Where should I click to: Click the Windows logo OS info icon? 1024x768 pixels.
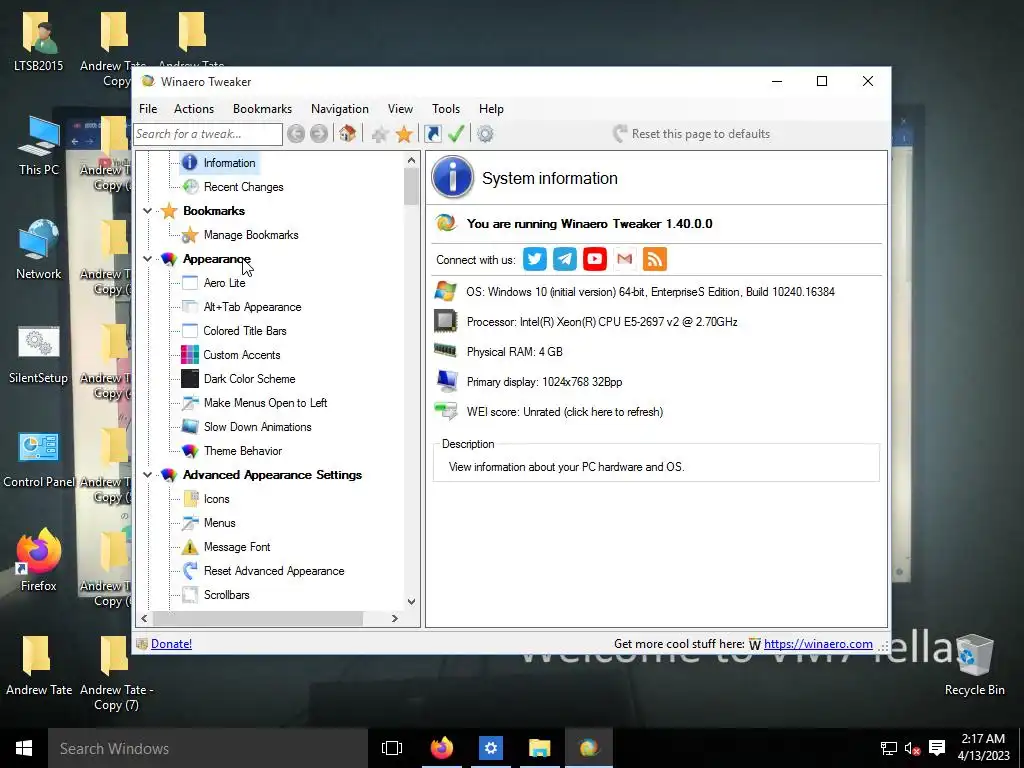click(x=445, y=291)
